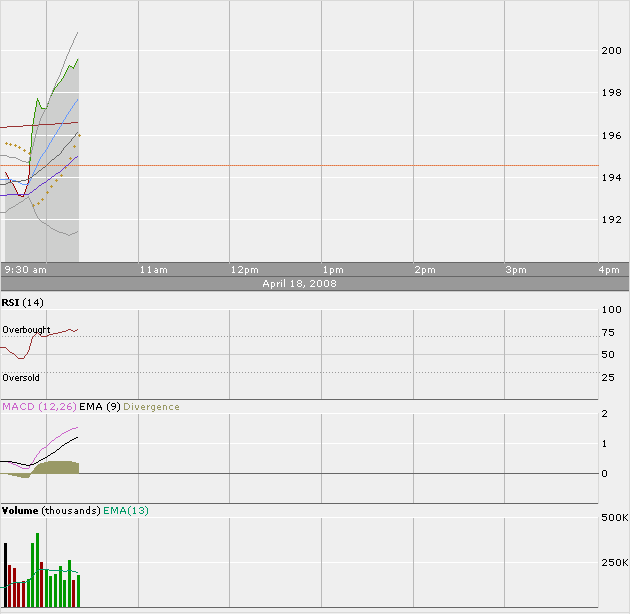630x615 pixels.
Task: Click the 12pm time axis marker
Action: 244,270
